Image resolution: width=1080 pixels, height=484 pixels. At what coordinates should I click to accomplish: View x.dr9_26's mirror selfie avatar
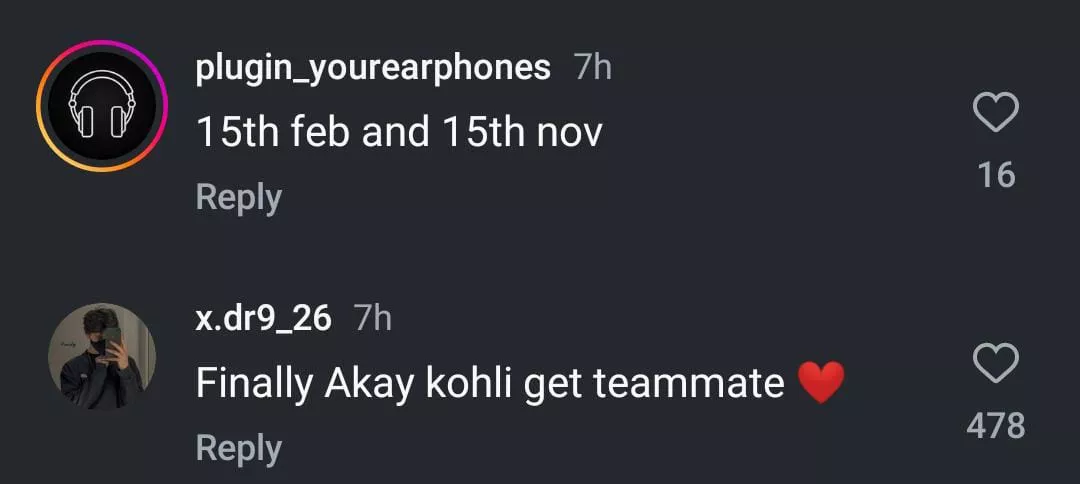[x=102, y=356]
